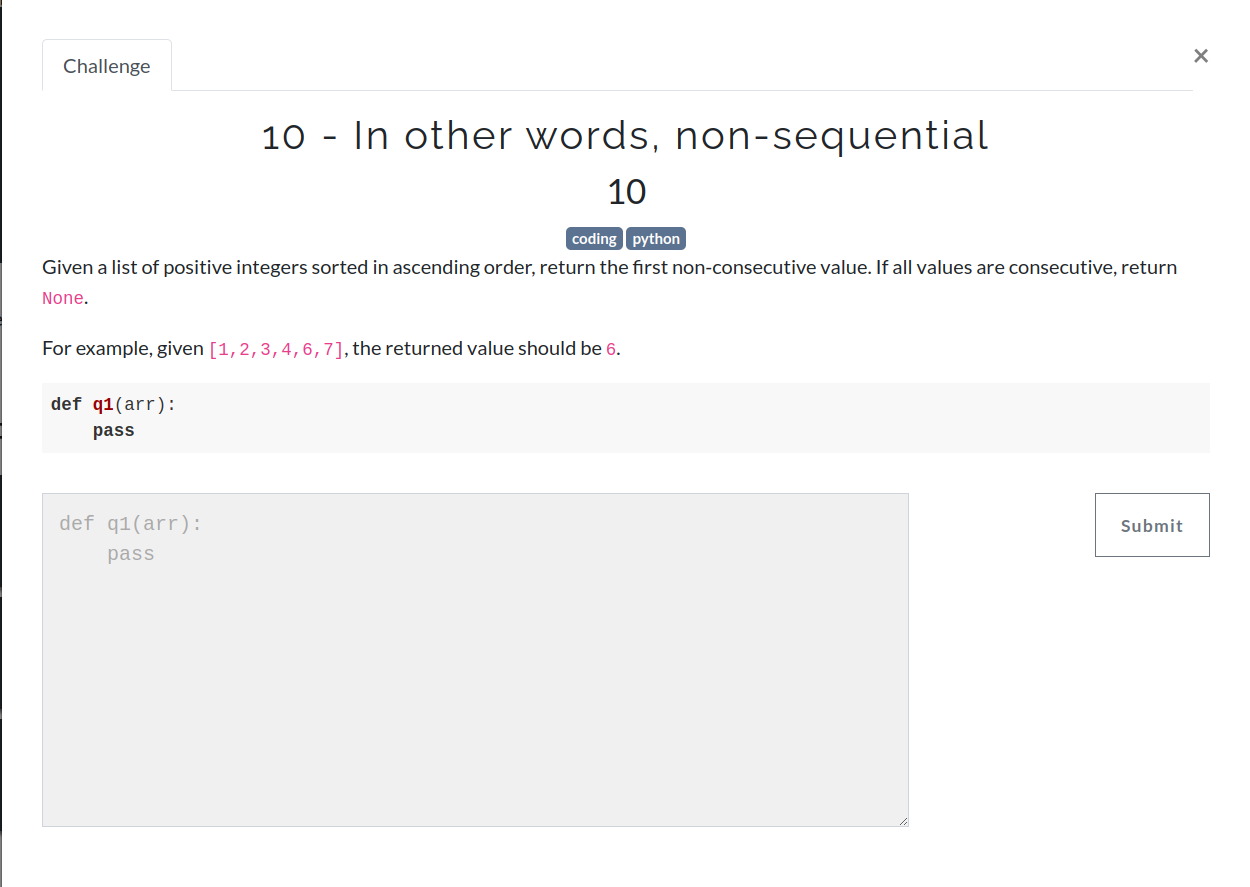Click the pink None keyword in the description
This screenshot has width=1250, height=887.
pos(62,298)
